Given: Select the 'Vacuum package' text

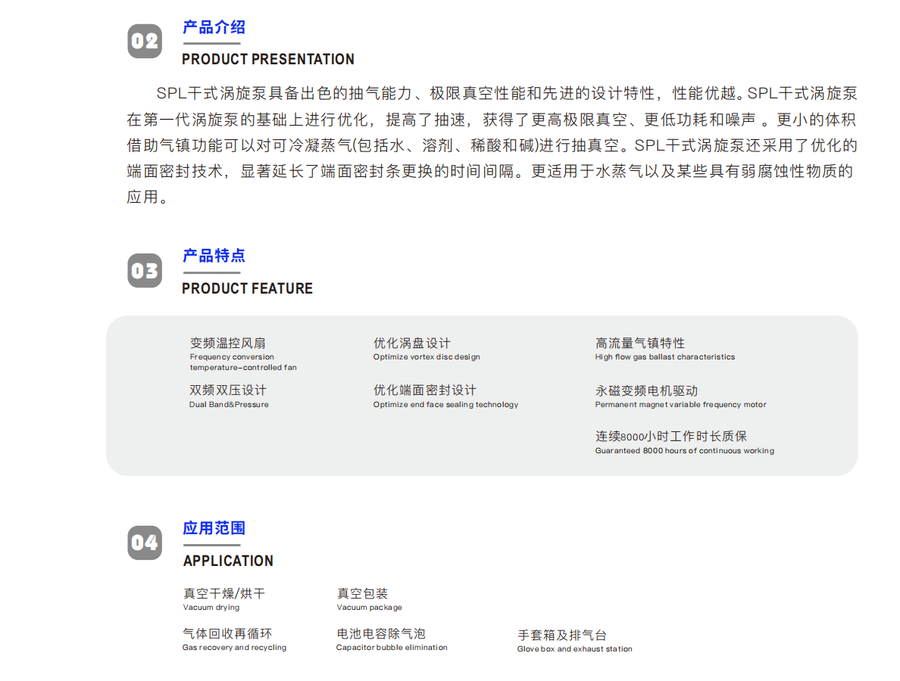Looking at the screenshot, I should click(x=369, y=608).
